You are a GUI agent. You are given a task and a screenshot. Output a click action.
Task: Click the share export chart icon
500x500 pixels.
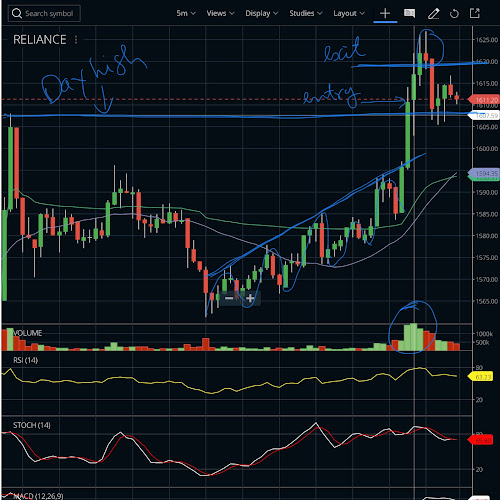click(x=475, y=13)
